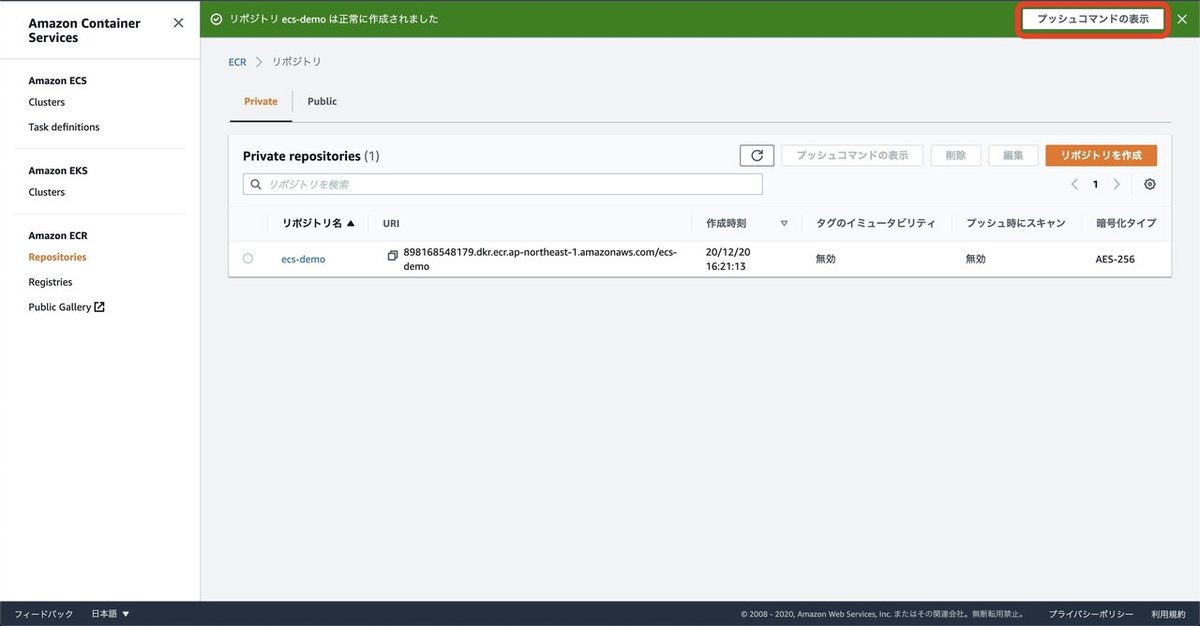Click the page number 1 indicator
Image resolution: width=1200 pixels, height=626 pixels.
[x=1095, y=184]
